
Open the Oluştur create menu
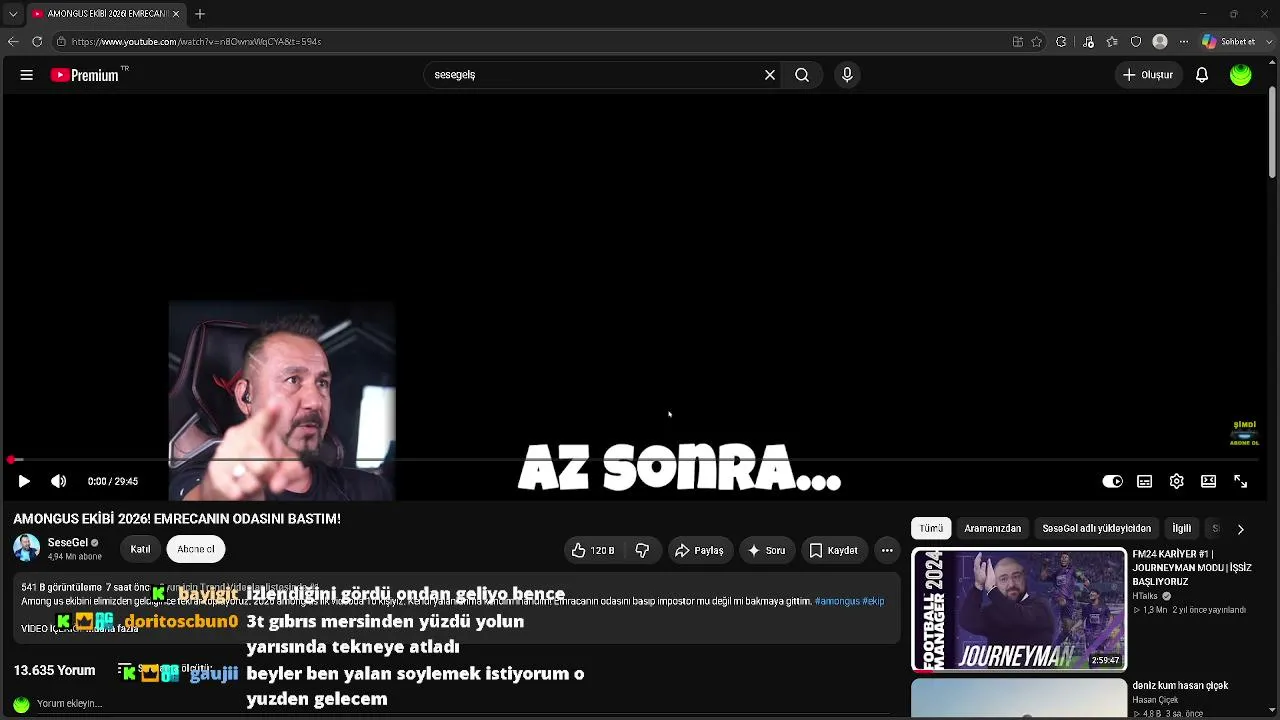(1147, 75)
